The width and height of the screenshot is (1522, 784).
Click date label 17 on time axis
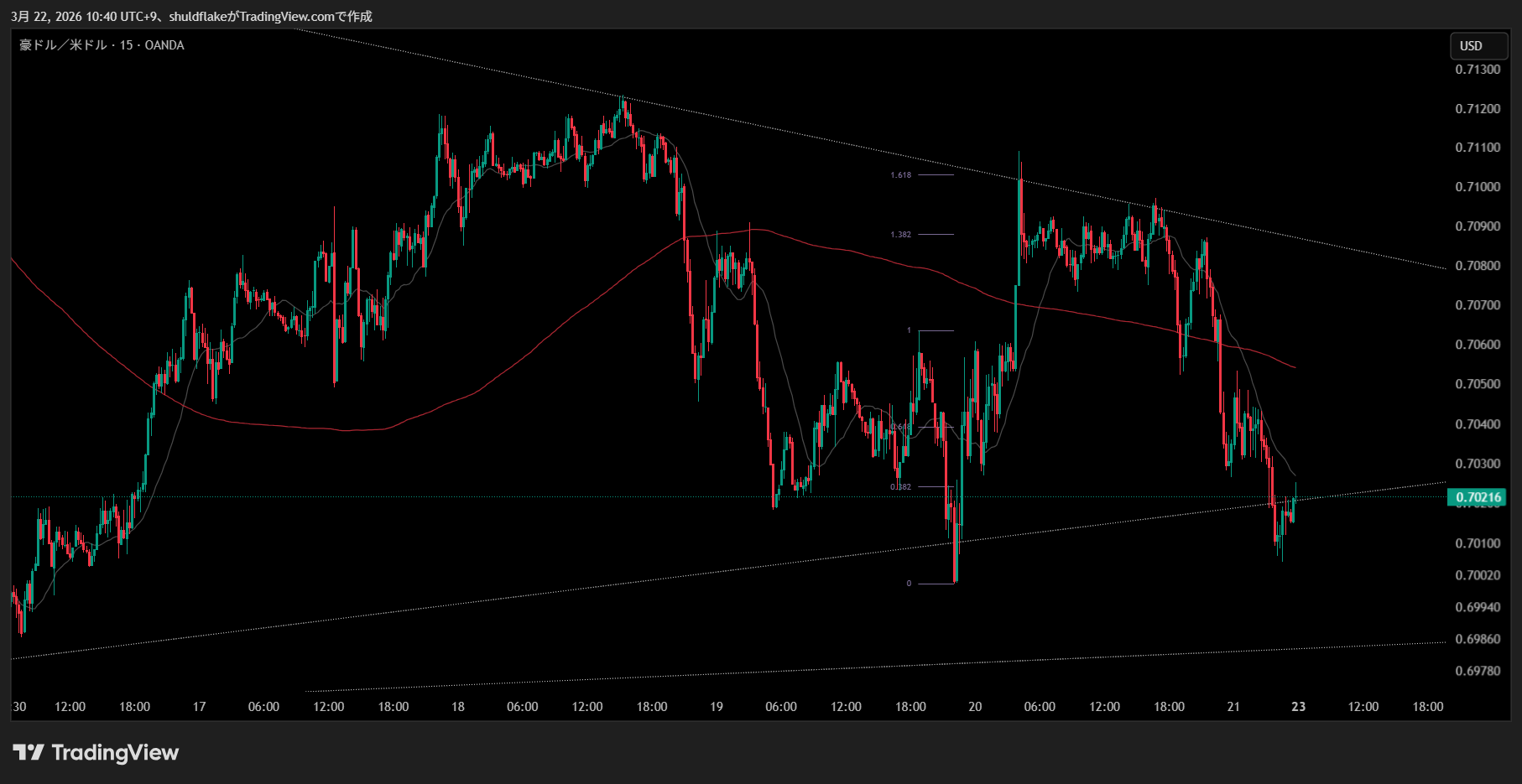(x=199, y=707)
